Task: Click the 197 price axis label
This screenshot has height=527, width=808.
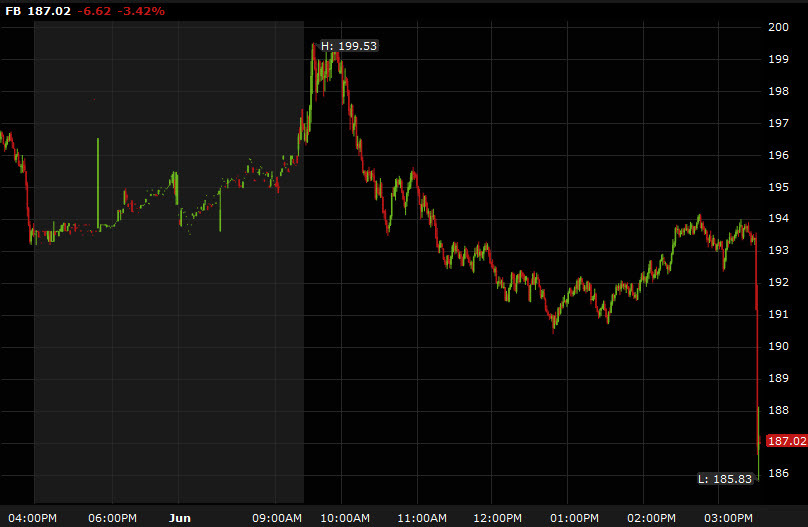Action: click(778, 123)
